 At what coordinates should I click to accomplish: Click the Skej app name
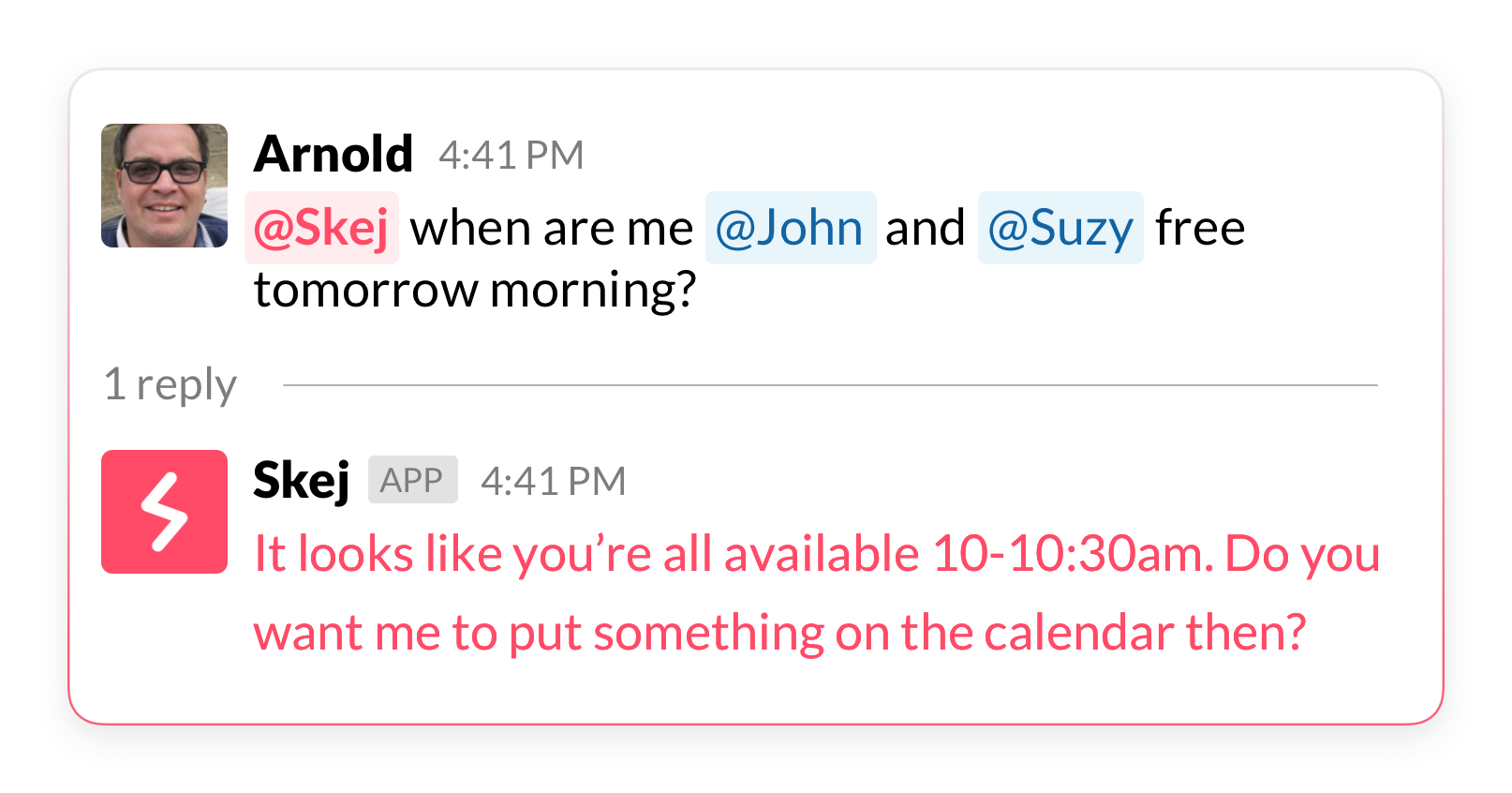point(301,480)
